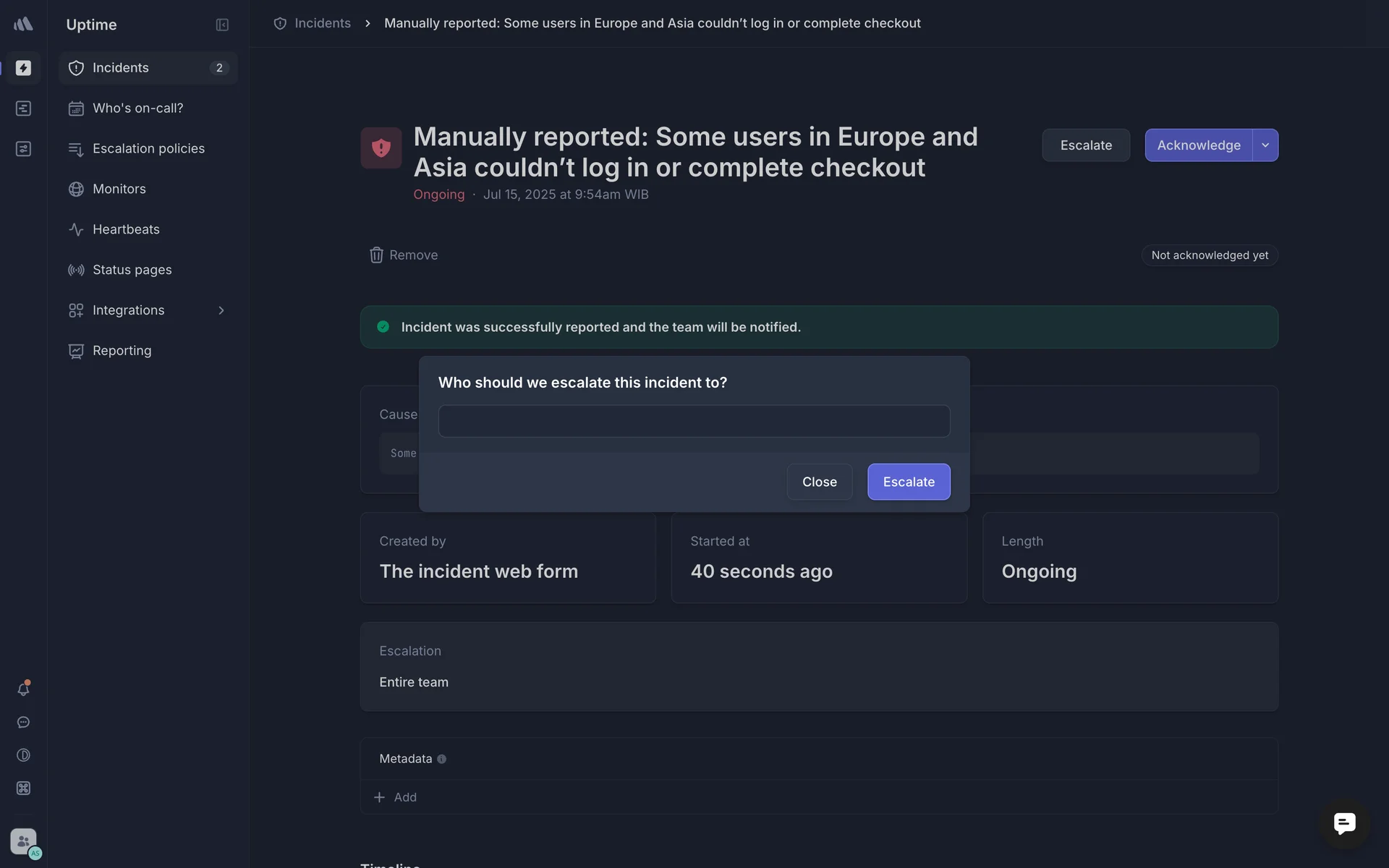This screenshot has width=1389, height=868.
Task: Collapse the Uptime sidebar panel
Action: click(222, 25)
